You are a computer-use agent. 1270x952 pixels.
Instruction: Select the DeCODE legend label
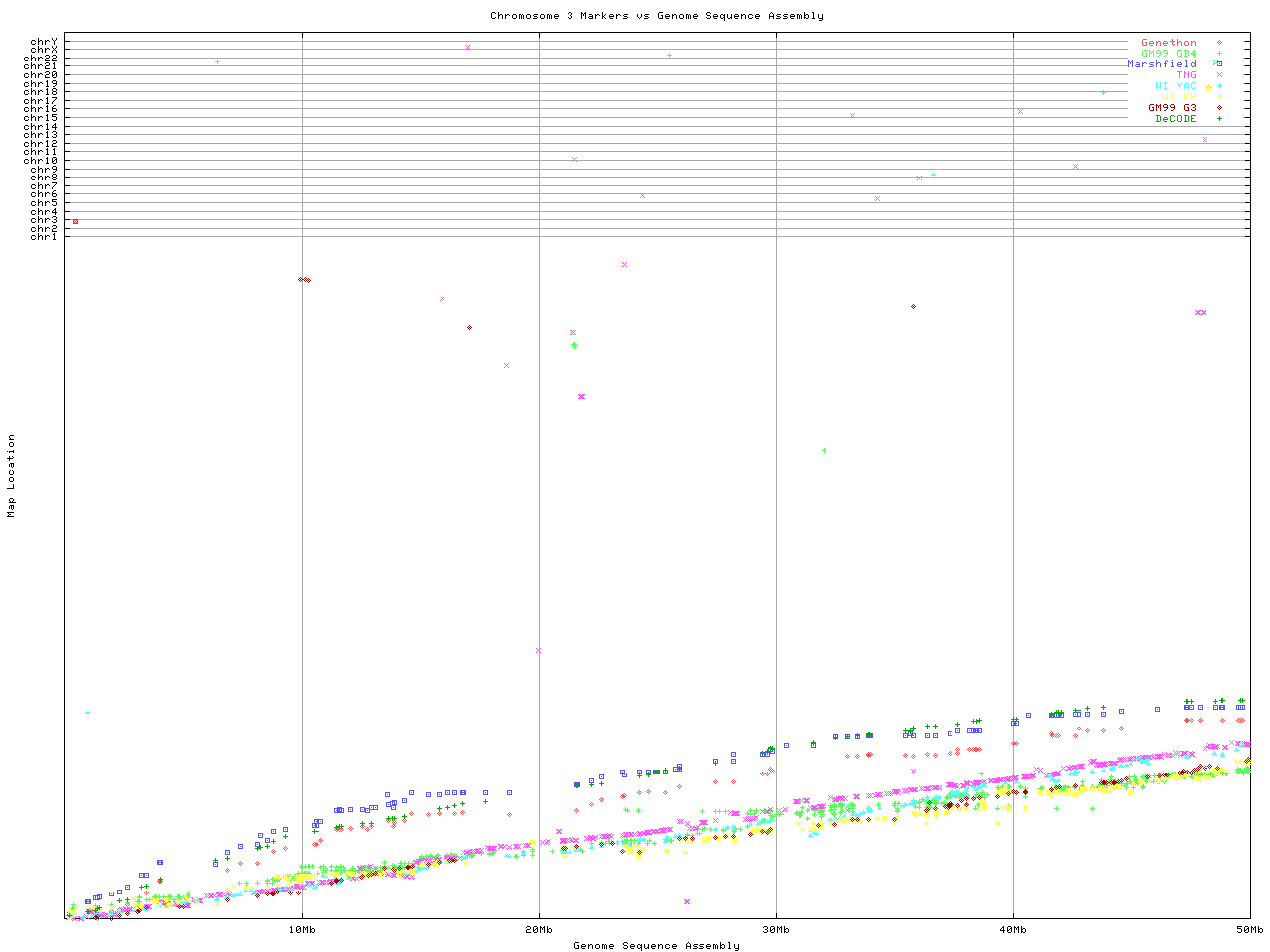[1176, 119]
